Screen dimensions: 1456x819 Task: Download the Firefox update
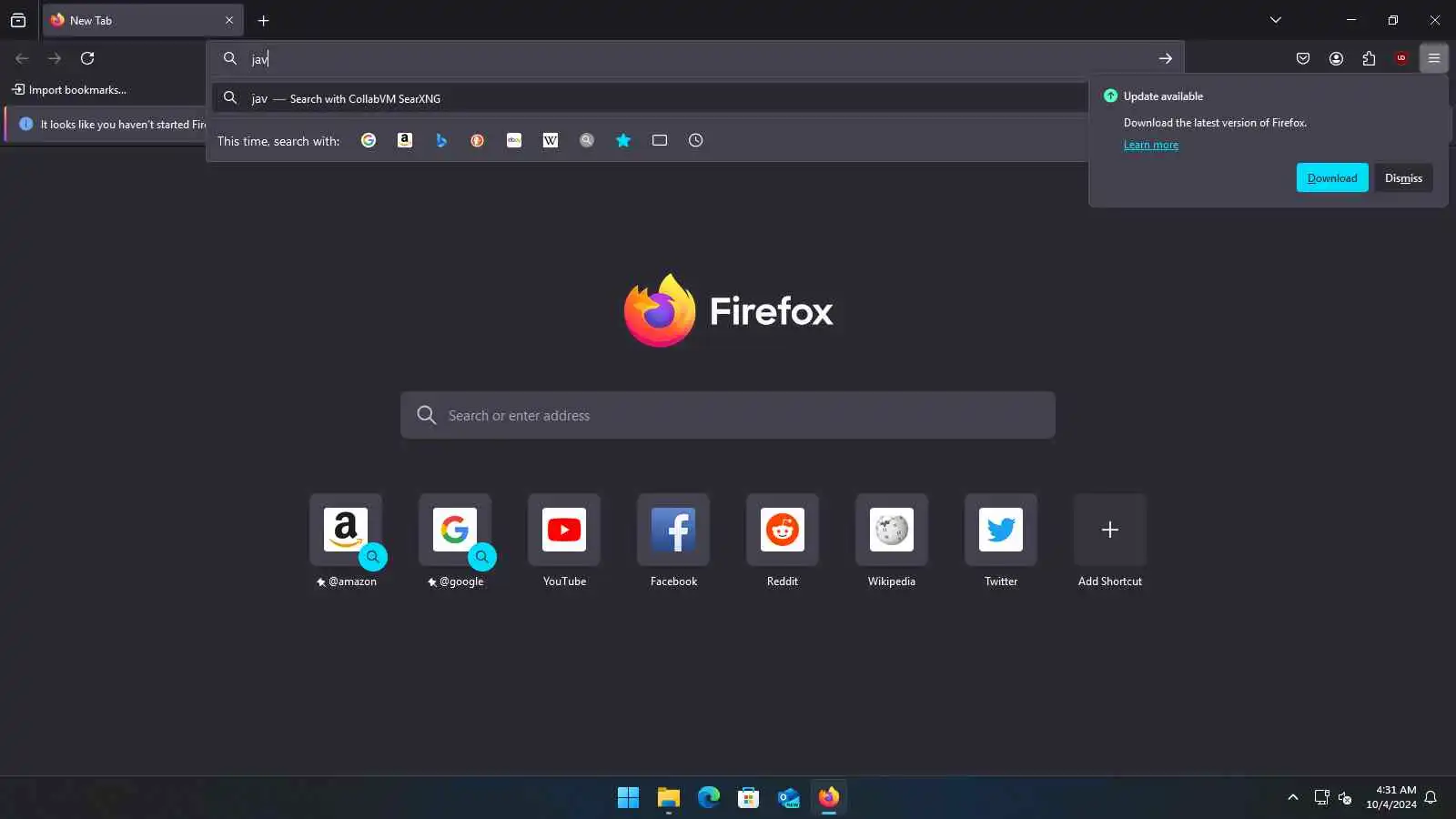[x=1332, y=177]
